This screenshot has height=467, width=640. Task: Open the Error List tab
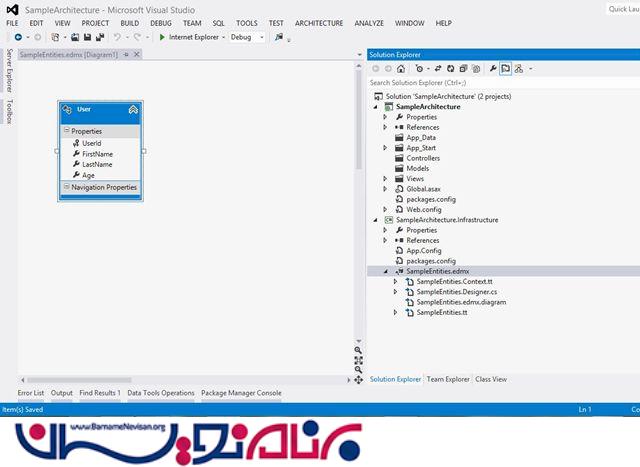(31, 393)
